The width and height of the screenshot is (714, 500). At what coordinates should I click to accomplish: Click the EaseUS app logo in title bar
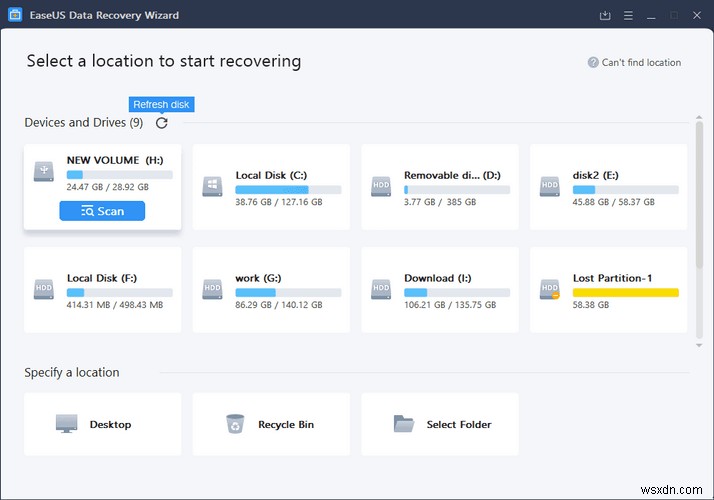15,15
